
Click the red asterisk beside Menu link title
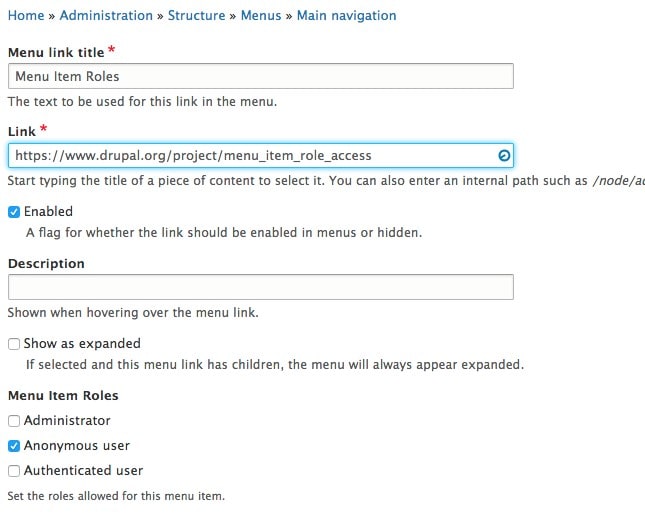tap(111, 51)
